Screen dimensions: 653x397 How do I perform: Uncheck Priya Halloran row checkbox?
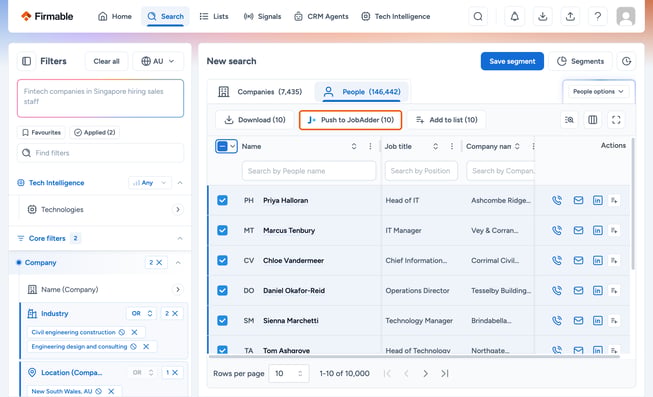pos(222,200)
